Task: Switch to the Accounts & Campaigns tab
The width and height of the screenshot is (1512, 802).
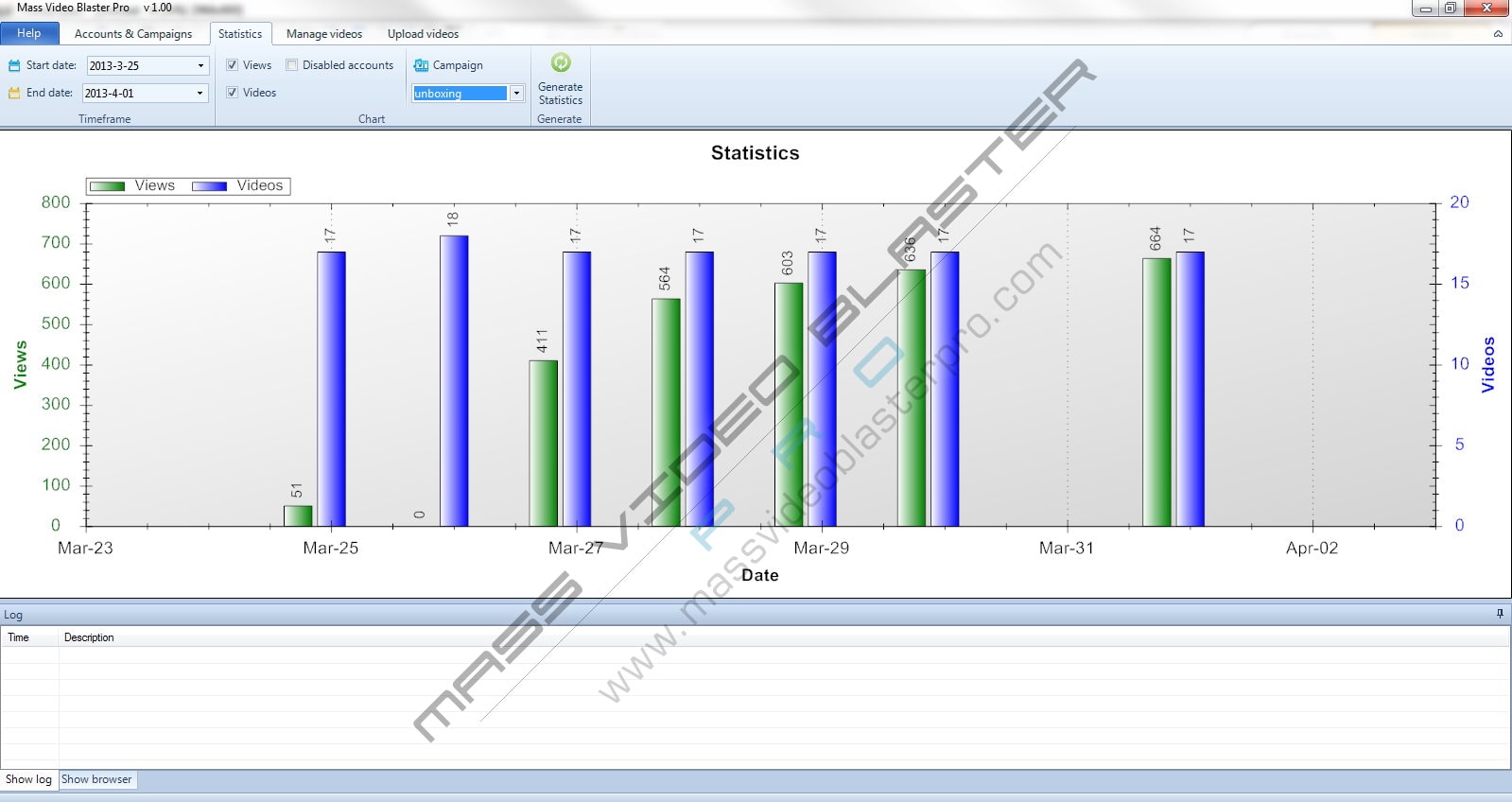Action: (133, 34)
